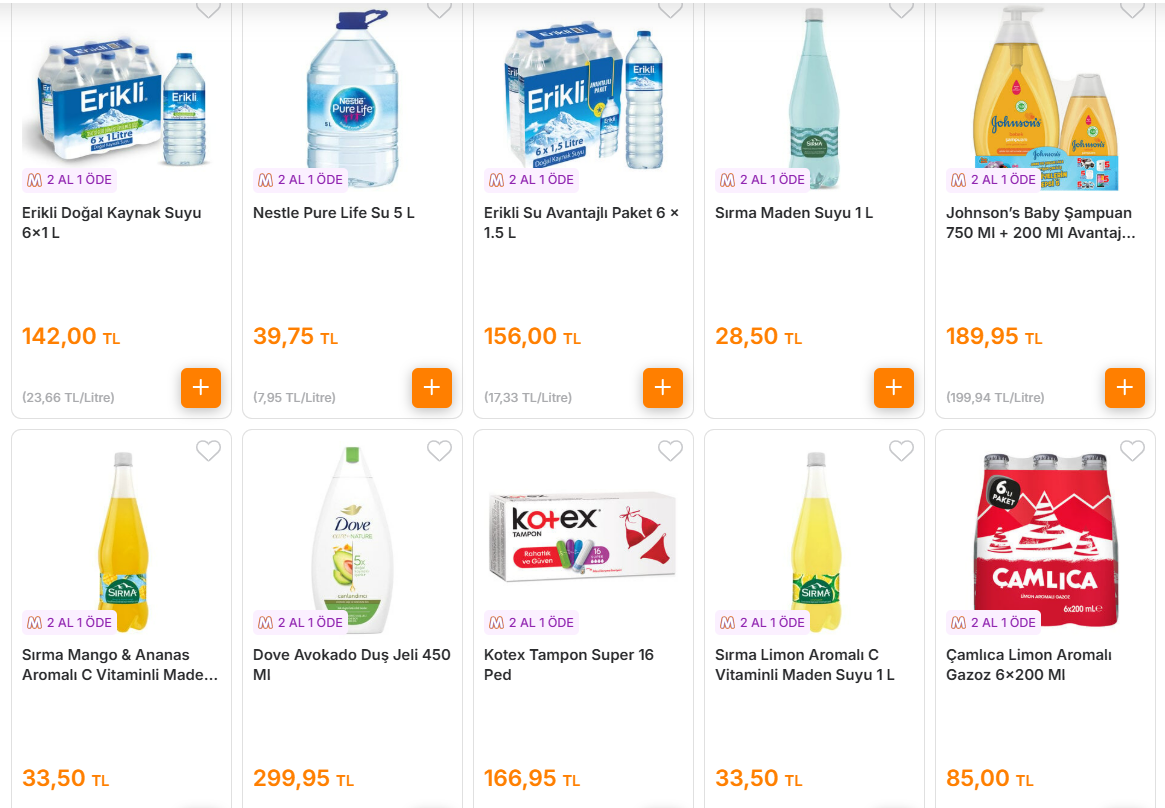
Task: Add Erikli Su Avantajlı Paket to cart
Action: click(x=663, y=388)
